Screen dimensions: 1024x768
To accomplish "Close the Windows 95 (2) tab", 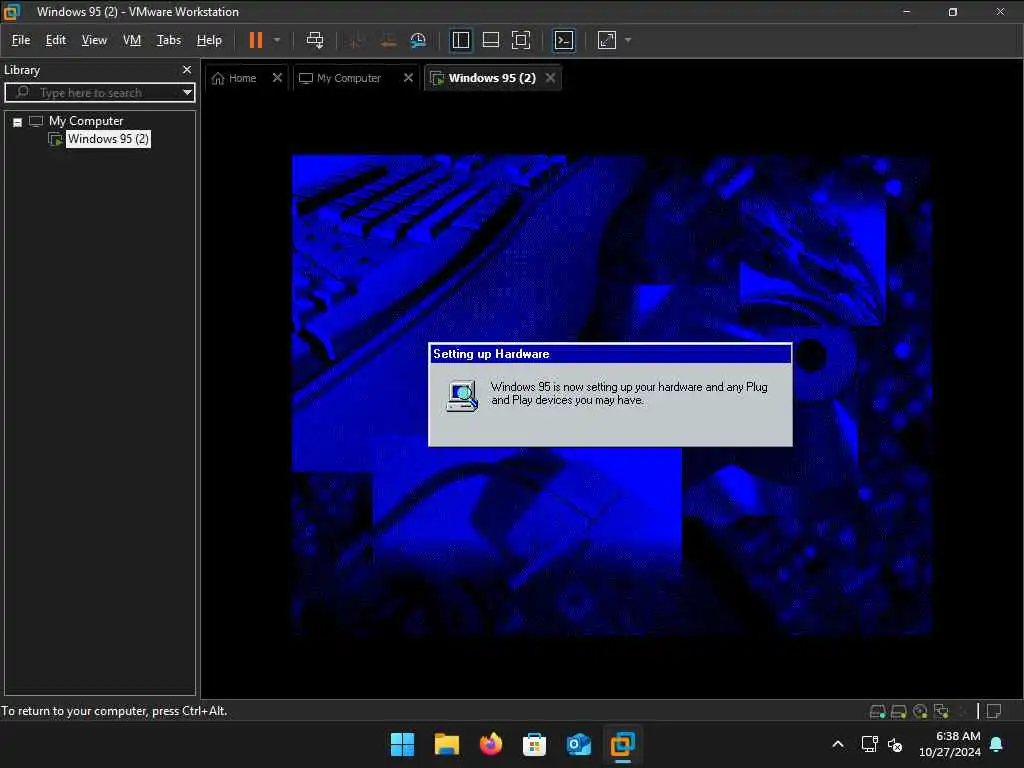I will pyautogui.click(x=551, y=78).
